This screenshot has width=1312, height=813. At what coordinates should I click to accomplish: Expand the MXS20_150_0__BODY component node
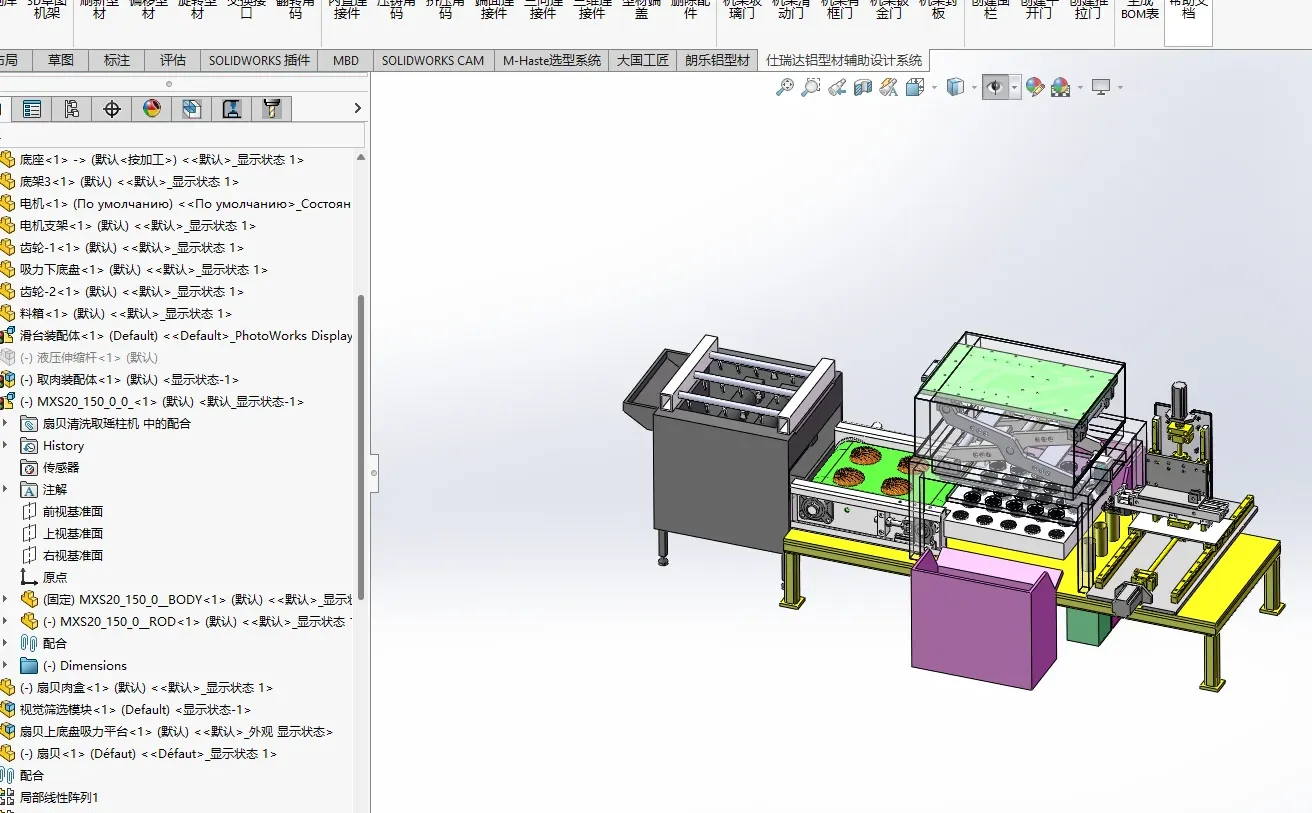pos(6,599)
